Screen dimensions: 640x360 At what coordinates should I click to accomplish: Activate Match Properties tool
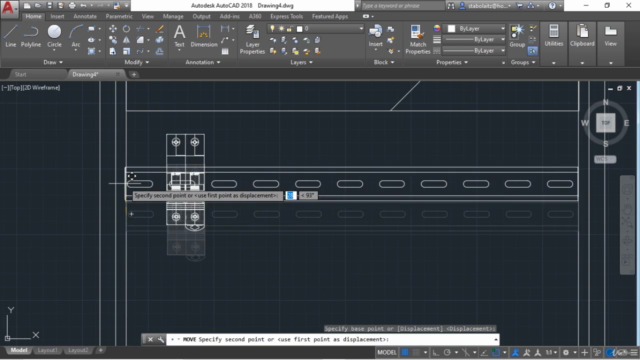coord(418,40)
